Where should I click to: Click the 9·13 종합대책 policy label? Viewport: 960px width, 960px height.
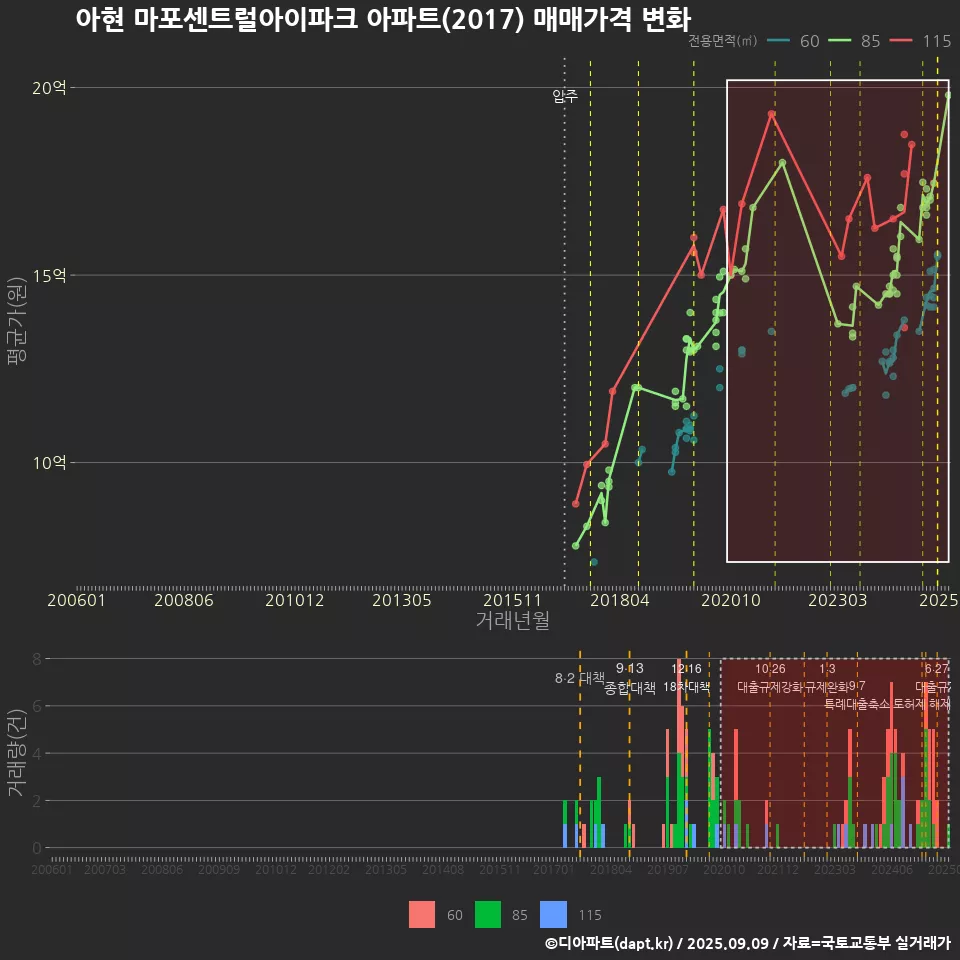pyautogui.click(x=629, y=678)
